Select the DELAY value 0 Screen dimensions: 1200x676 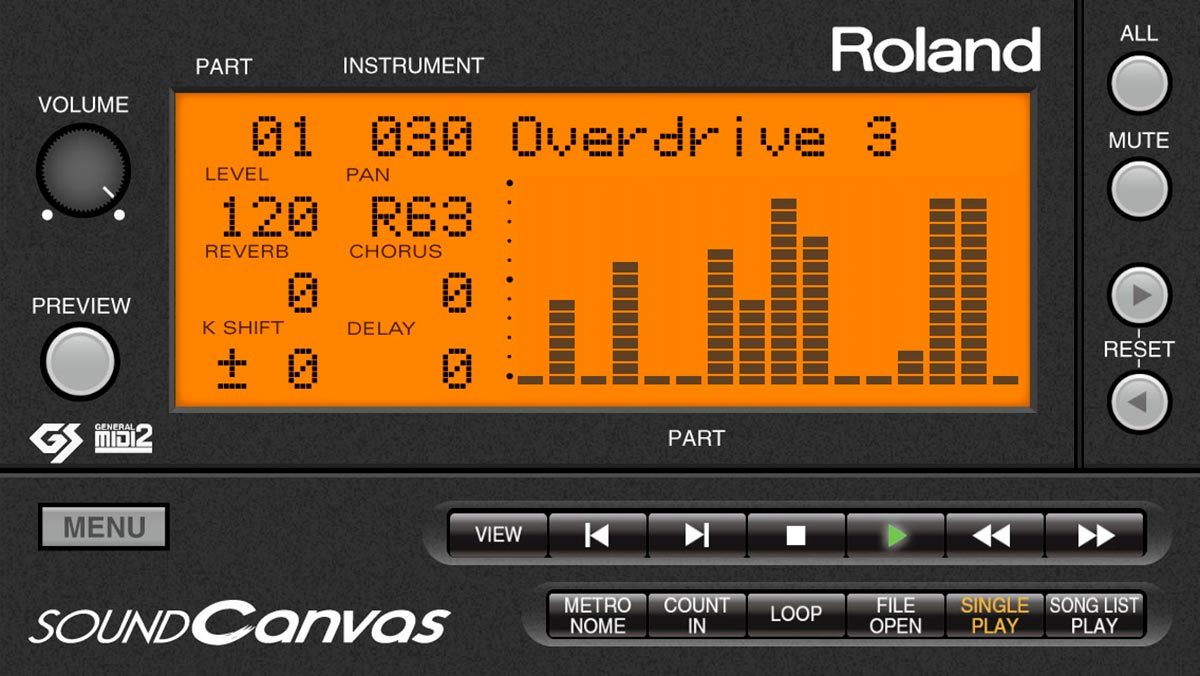(x=456, y=370)
